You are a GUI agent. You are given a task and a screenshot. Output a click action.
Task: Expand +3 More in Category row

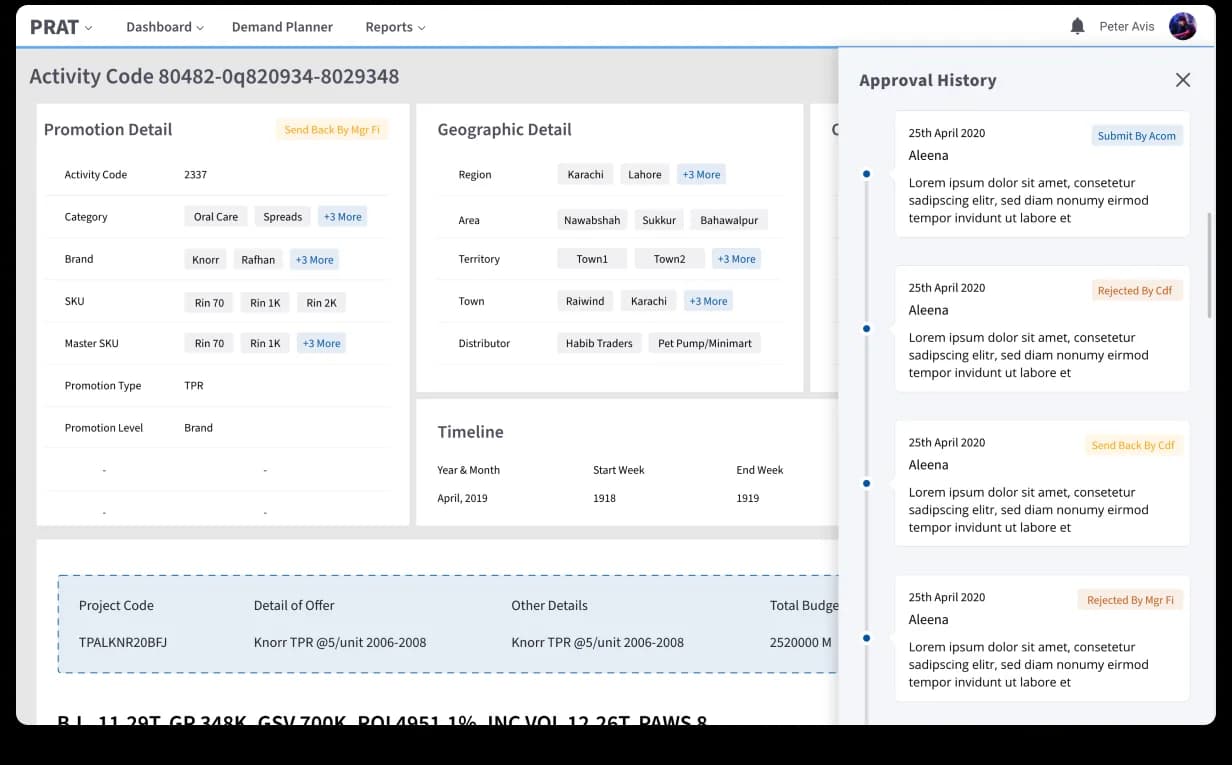[342, 217]
